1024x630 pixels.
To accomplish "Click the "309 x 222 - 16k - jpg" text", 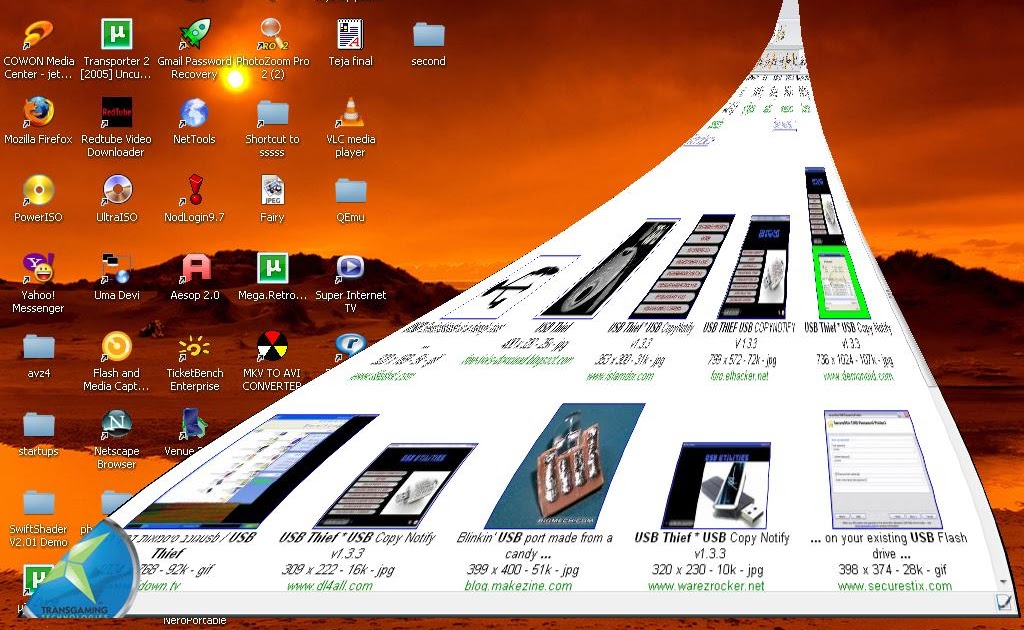I will pos(338,569).
